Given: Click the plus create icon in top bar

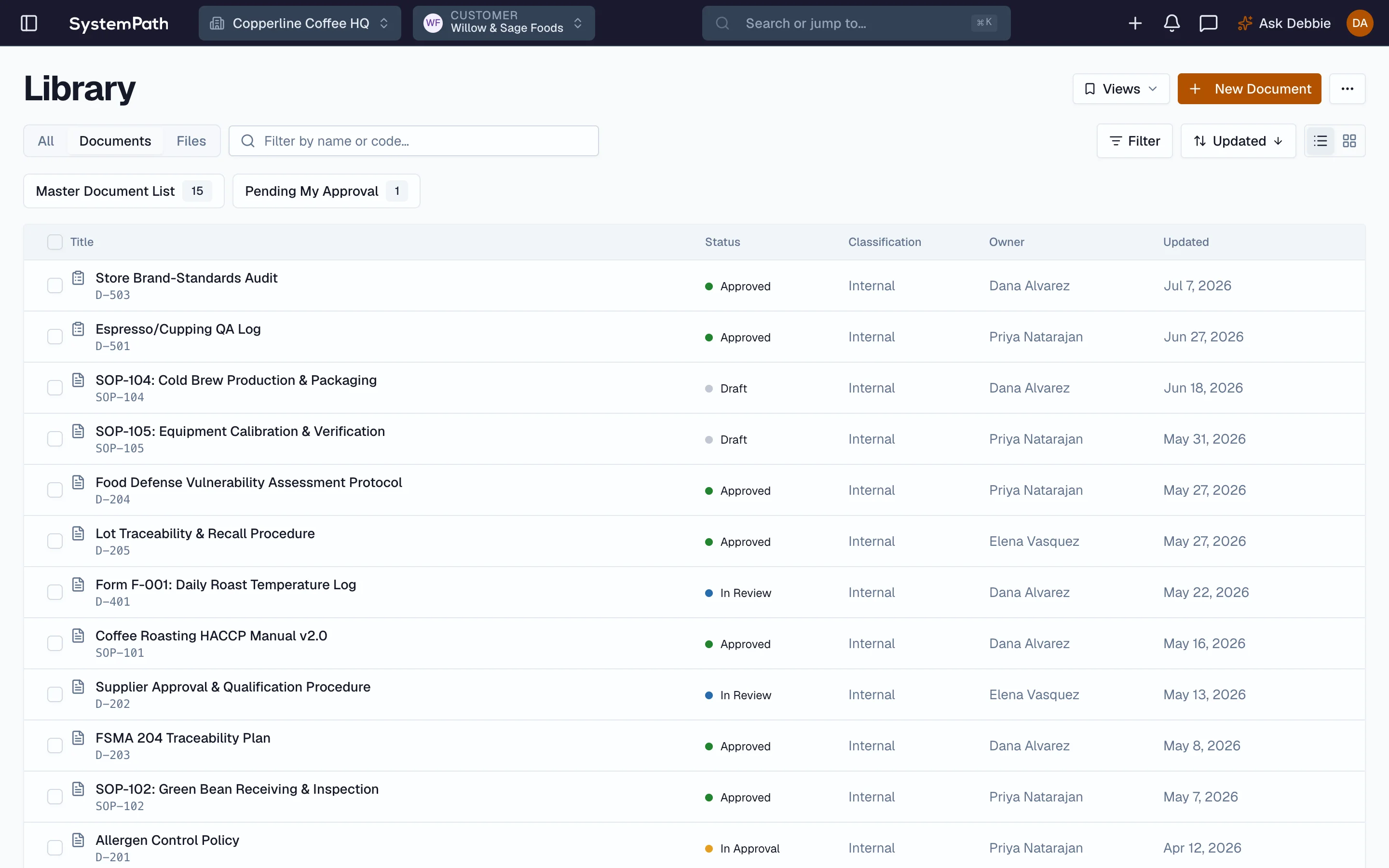Looking at the screenshot, I should pyautogui.click(x=1135, y=23).
